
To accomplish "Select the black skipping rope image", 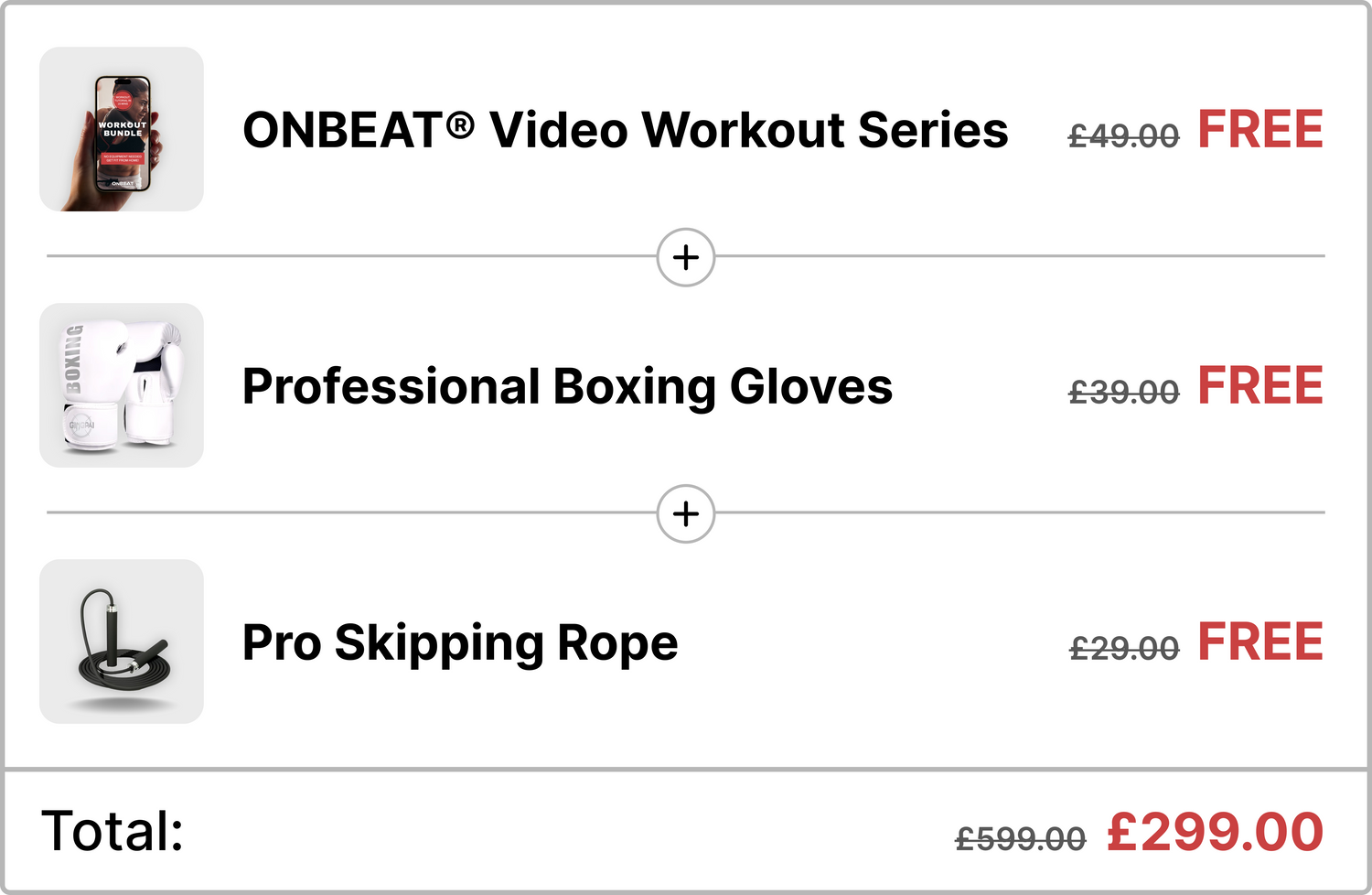I will coord(122,642).
